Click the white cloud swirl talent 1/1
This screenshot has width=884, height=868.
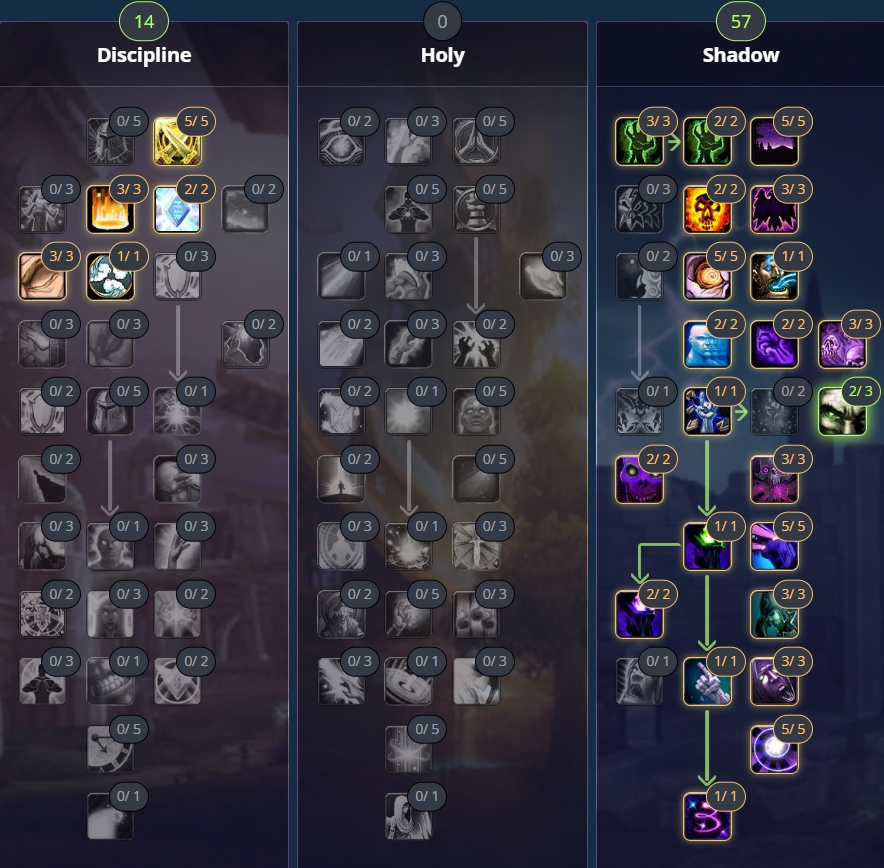click(110, 276)
